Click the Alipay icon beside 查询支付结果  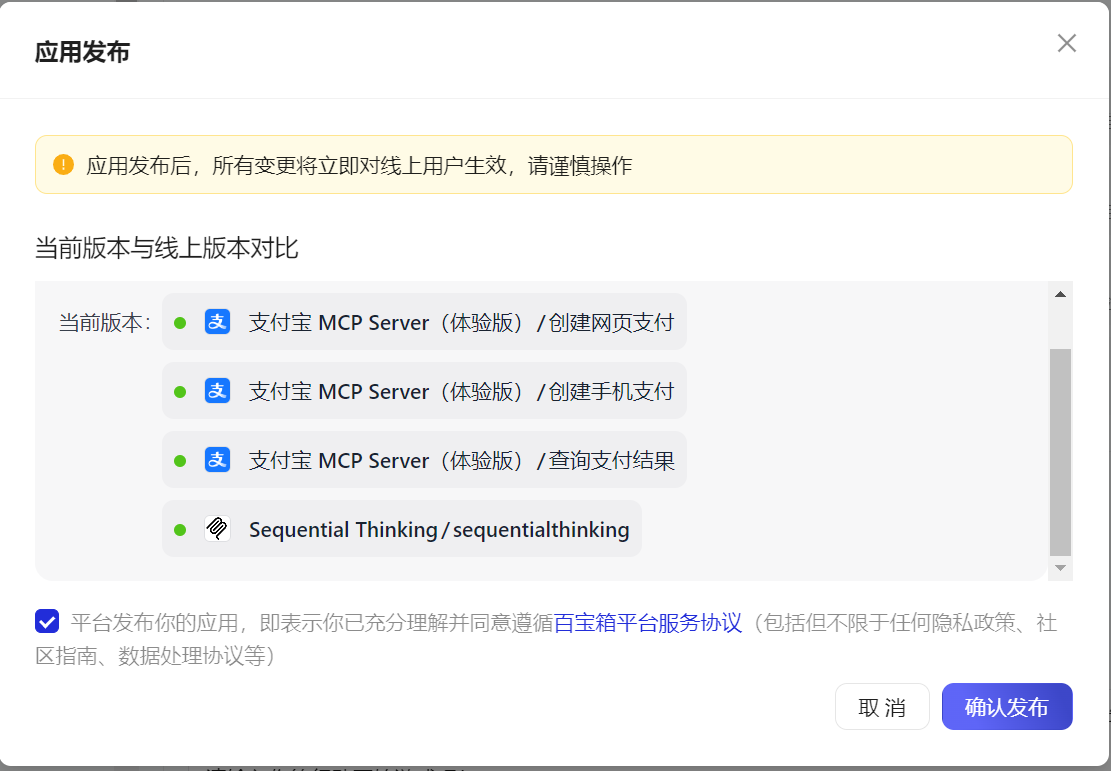coord(218,460)
